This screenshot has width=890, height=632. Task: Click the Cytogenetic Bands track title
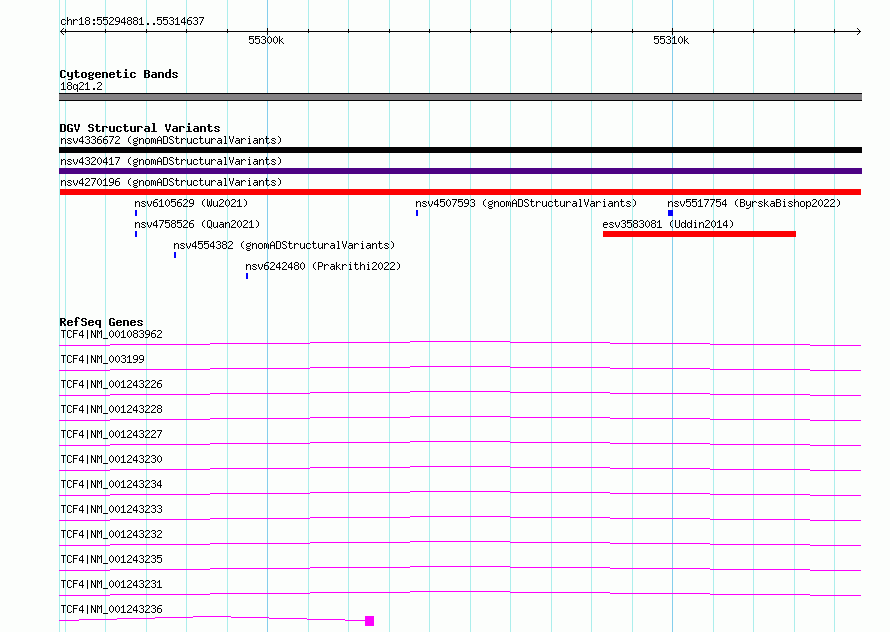[x=119, y=74]
